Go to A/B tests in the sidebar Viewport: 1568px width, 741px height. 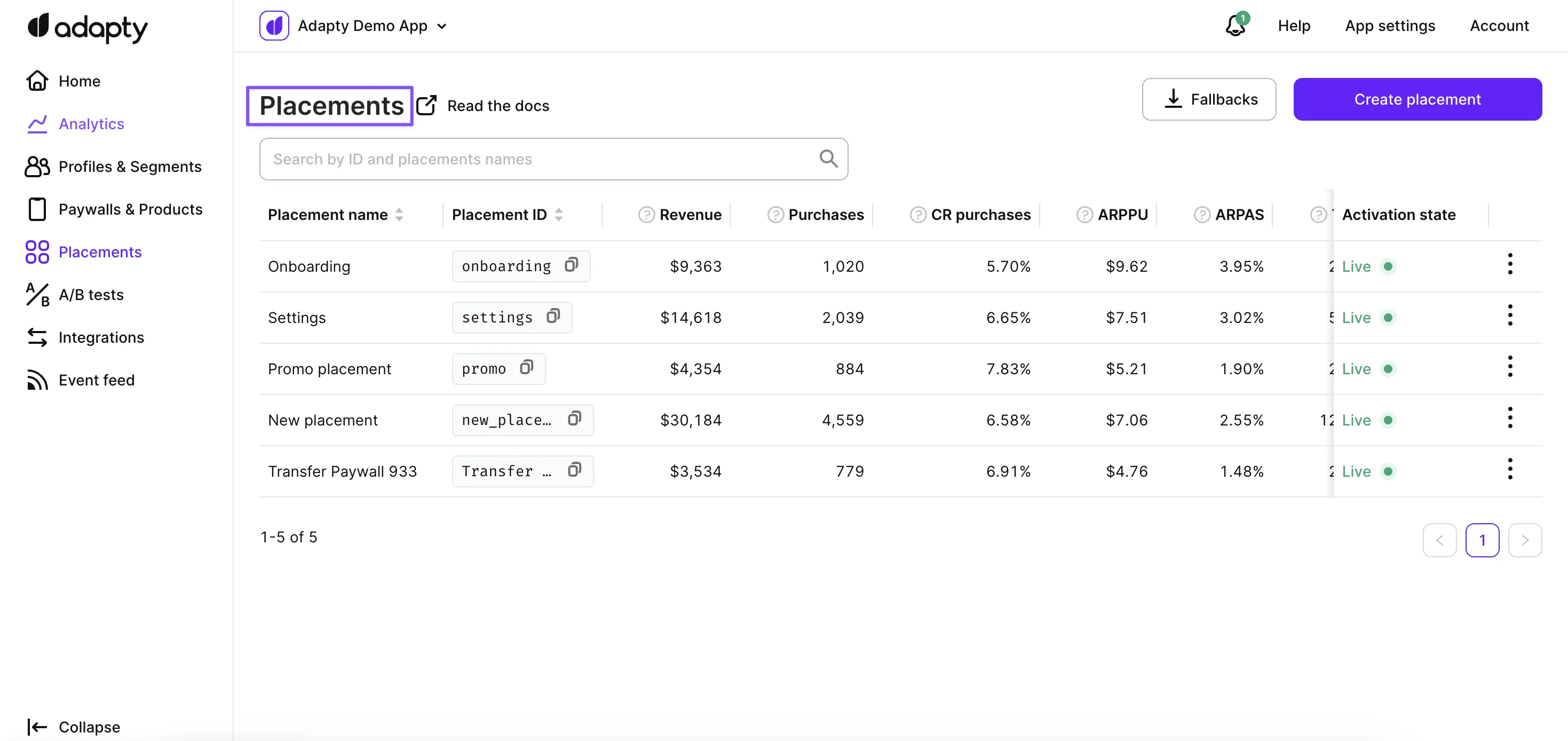coord(91,295)
